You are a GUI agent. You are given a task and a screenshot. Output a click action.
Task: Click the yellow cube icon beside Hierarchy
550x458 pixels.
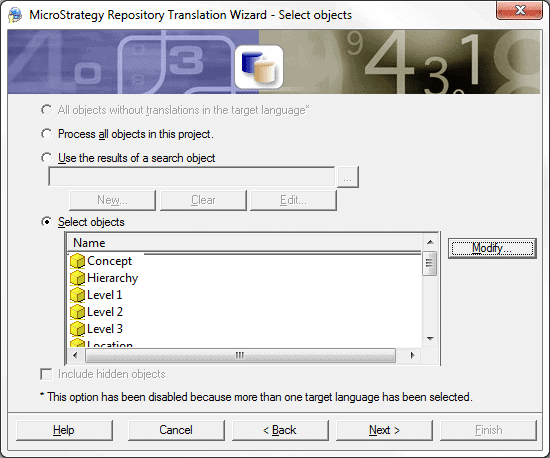click(77, 278)
